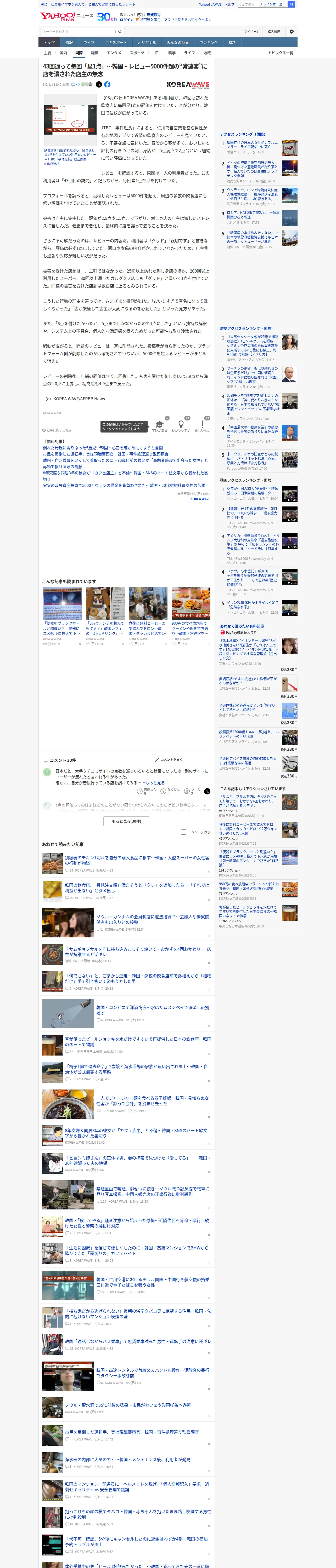Image resolution: width=336 pixels, height=1568 pixels.
Task: Click the web search button in the top bar
Action: pos(292,4)
